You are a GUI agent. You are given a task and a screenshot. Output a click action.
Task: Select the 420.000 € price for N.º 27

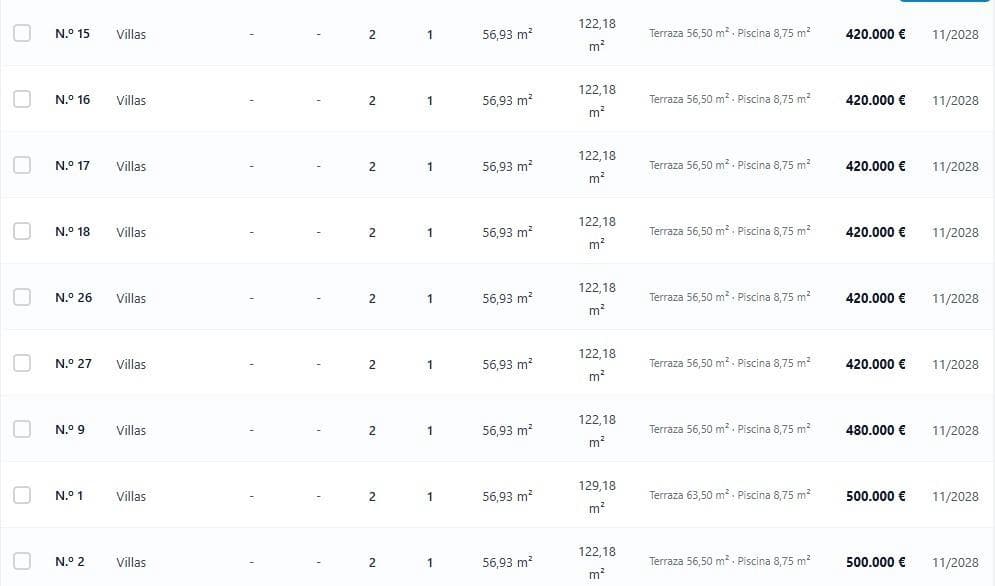pos(875,364)
